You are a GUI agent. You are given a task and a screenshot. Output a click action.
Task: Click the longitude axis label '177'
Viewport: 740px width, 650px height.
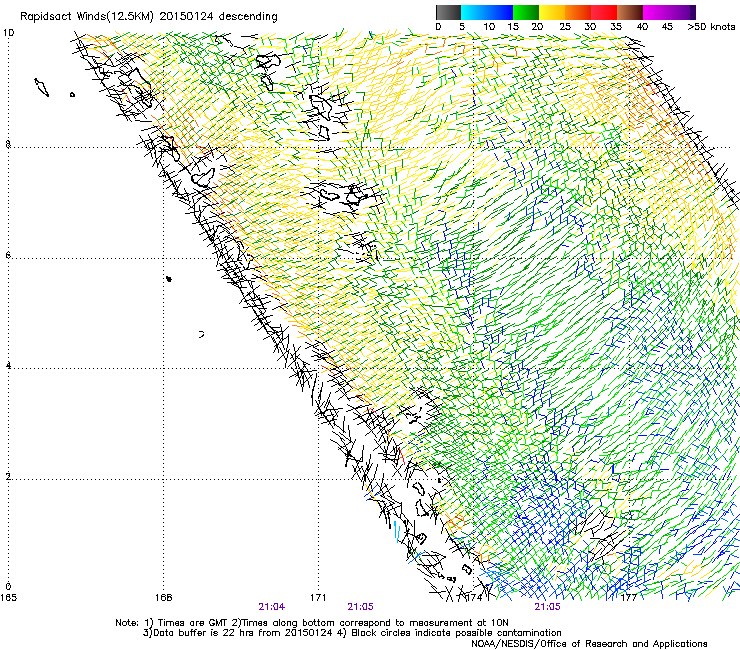pyautogui.click(x=629, y=598)
